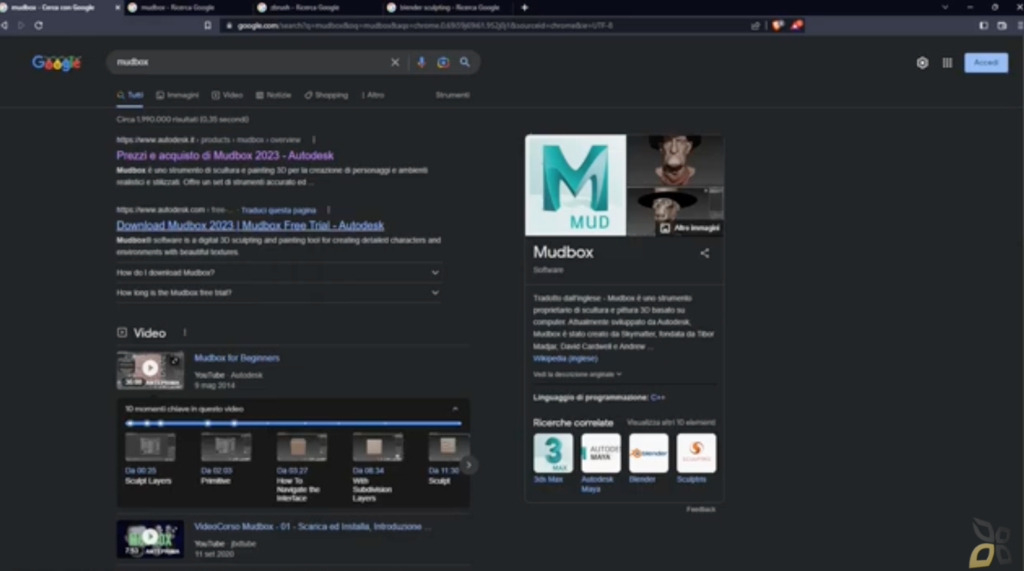Select the Notizie search filter
Viewport: 1024px width, 571px height.
point(274,95)
